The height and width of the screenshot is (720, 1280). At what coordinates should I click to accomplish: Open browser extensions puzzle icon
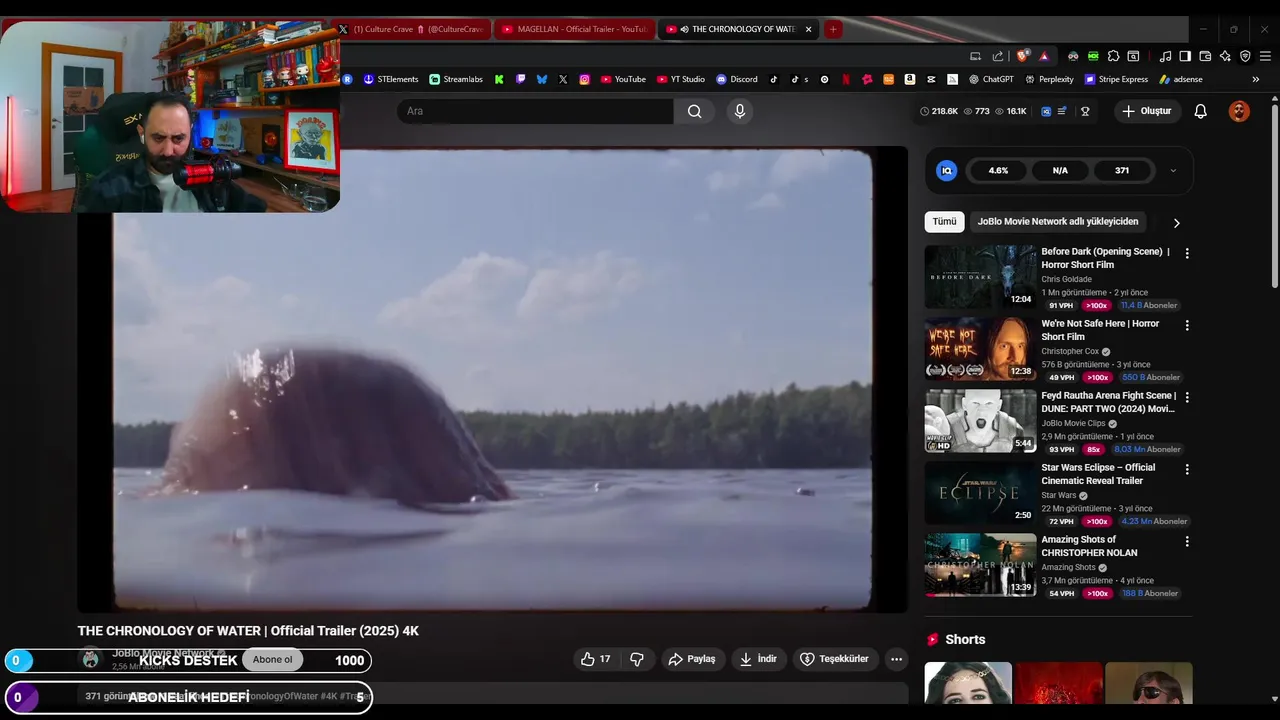pos(1113,56)
